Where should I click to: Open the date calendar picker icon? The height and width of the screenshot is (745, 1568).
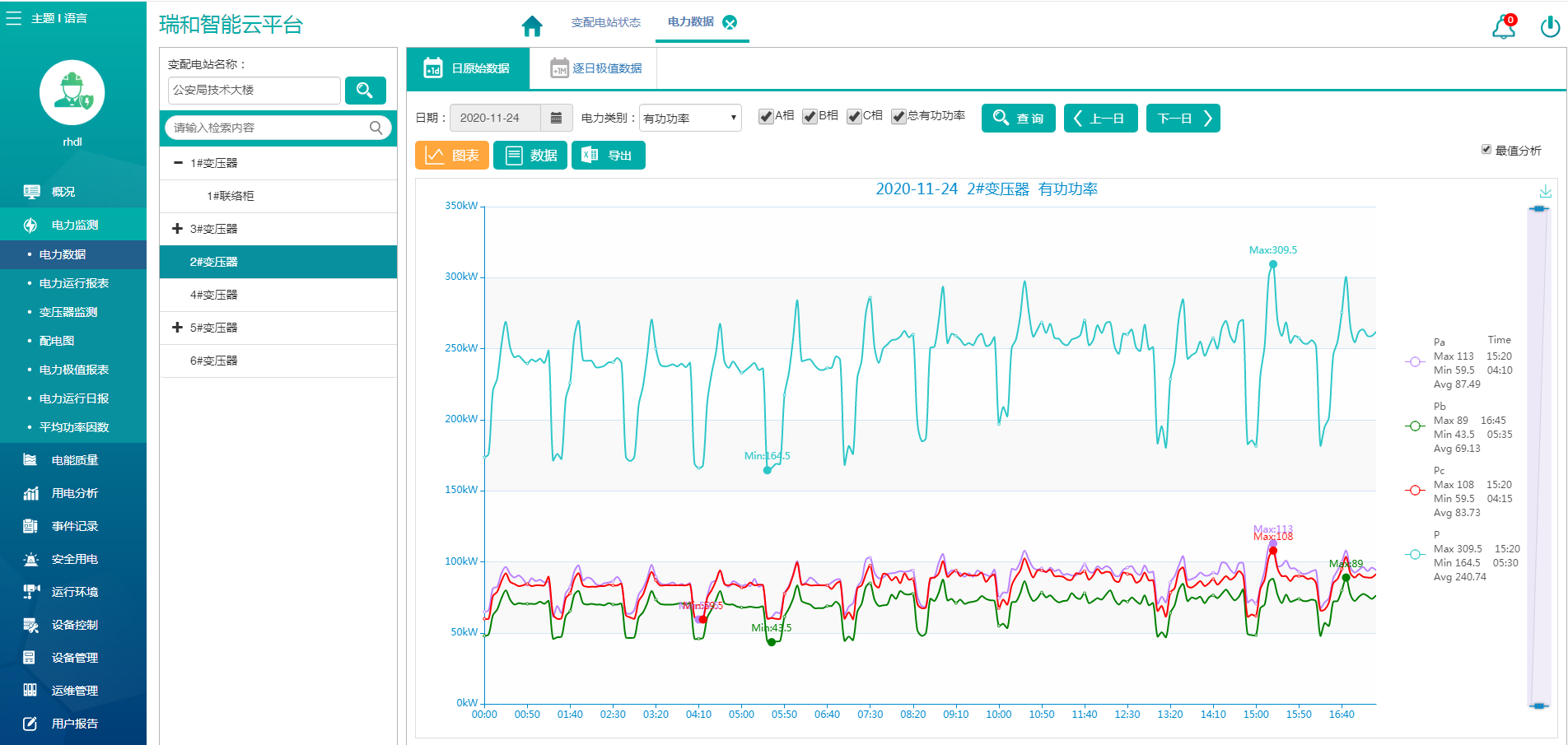tap(556, 118)
